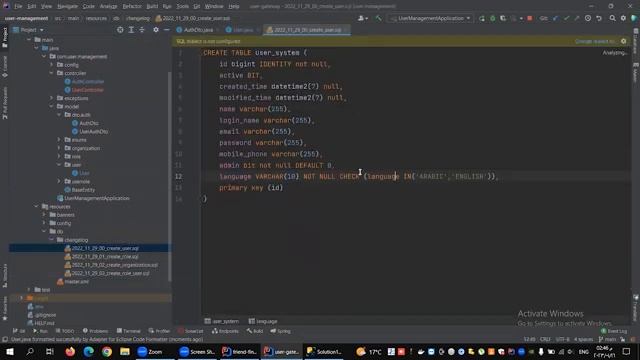Open IDE settings gear in toolbar
This screenshot has height=360, width=640.
click(x=623, y=18)
